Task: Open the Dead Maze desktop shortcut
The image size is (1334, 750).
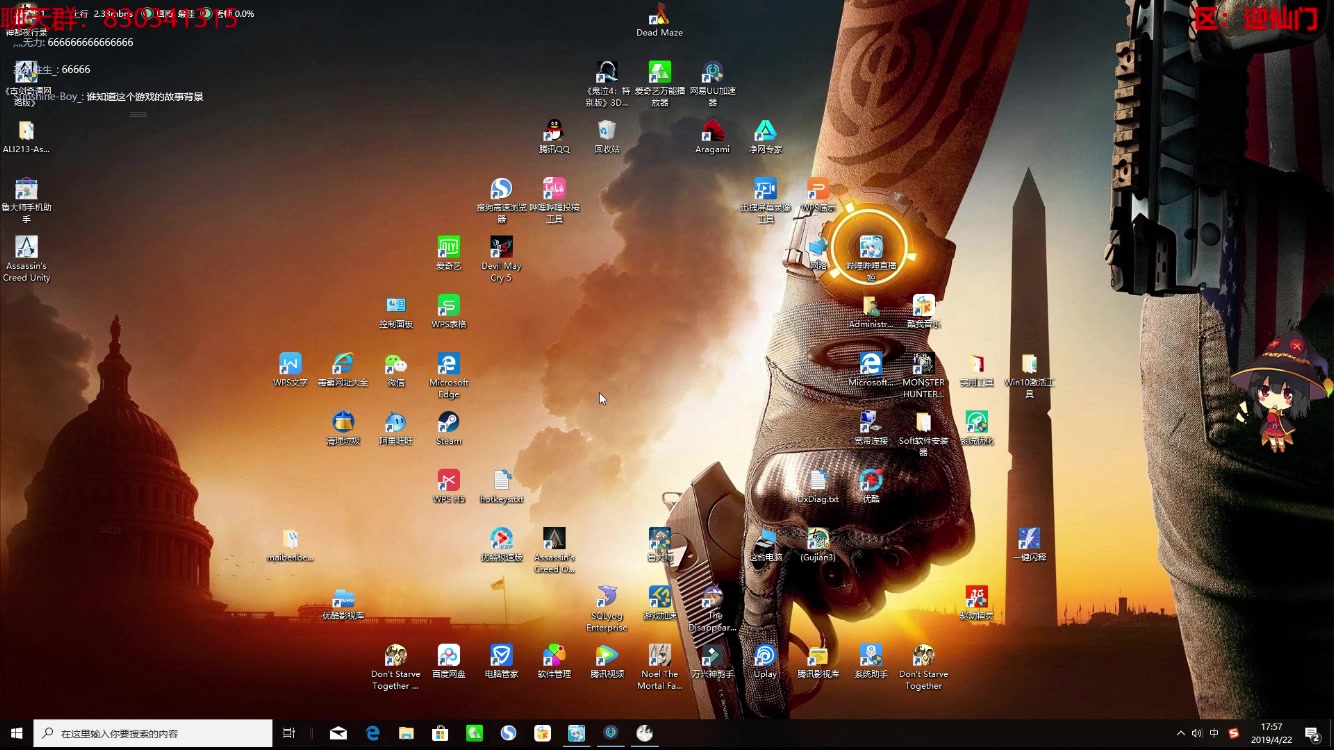Action: [659, 20]
